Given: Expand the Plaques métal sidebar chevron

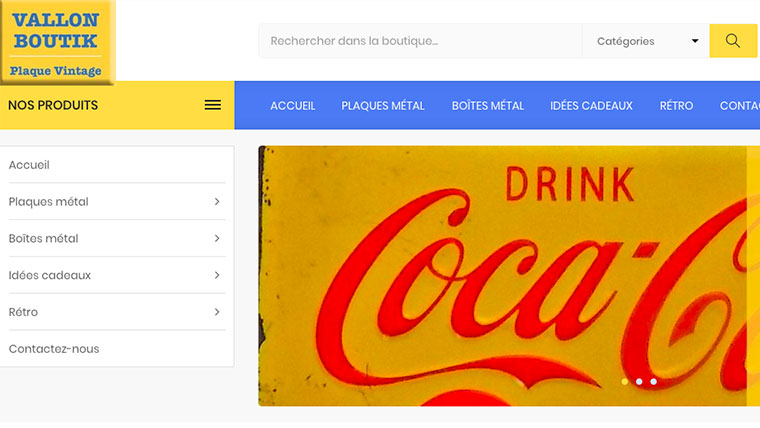Looking at the screenshot, I should click(217, 202).
